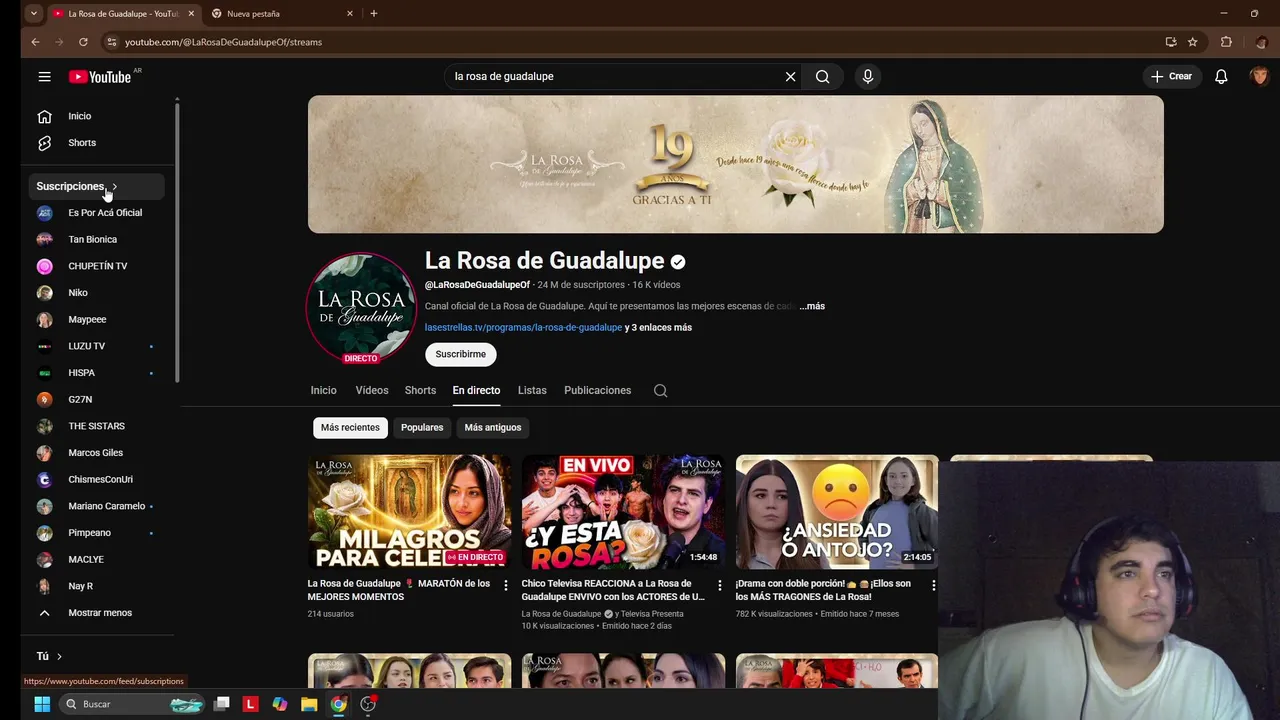The width and height of the screenshot is (1280, 720).
Task: Open Es Por Acá Oficial subscription
Action: coord(96,213)
